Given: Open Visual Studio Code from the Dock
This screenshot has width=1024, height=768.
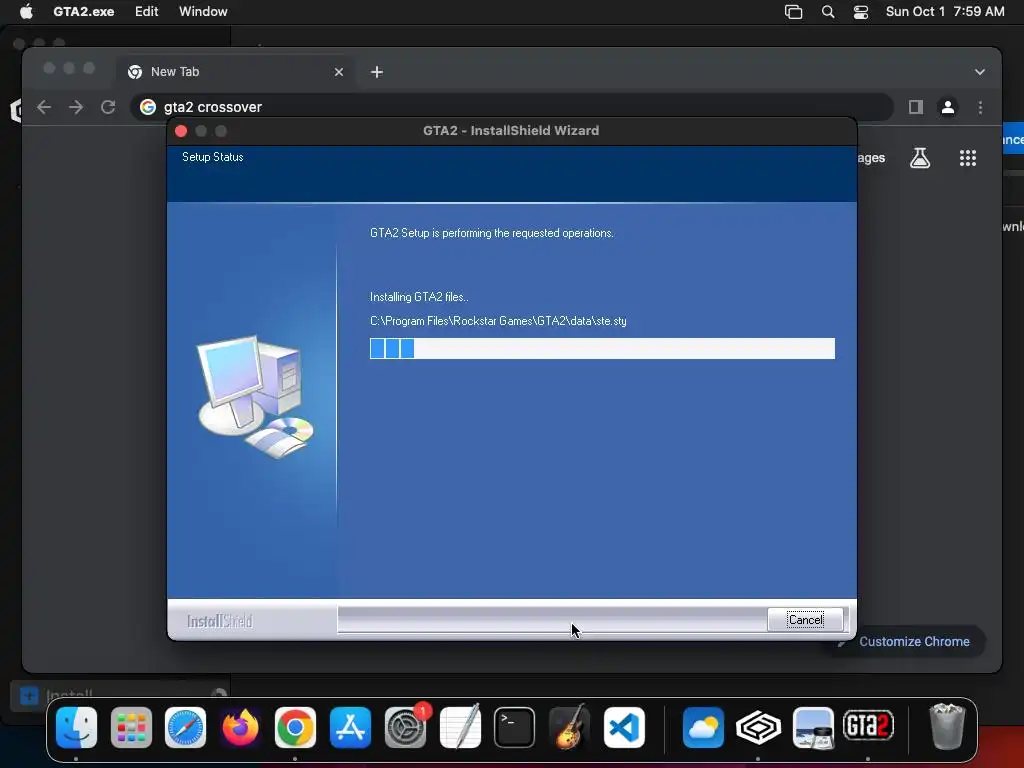Looking at the screenshot, I should pyautogui.click(x=624, y=727).
